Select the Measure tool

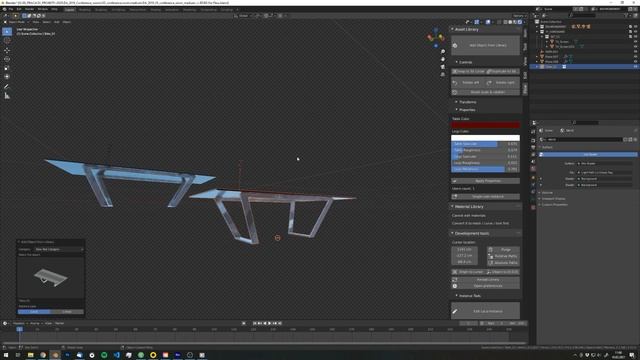tap(7, 96)
